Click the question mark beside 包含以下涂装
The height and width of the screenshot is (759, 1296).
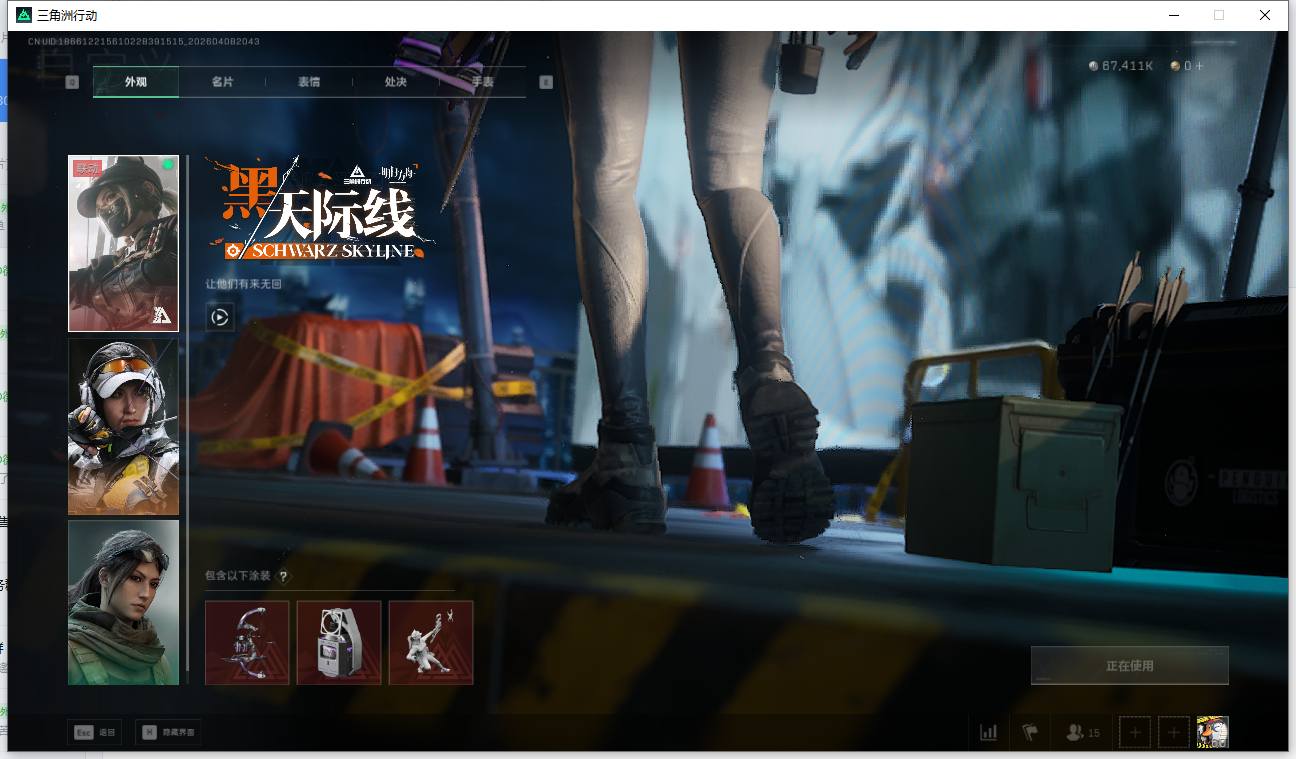[x=284, y=576]
